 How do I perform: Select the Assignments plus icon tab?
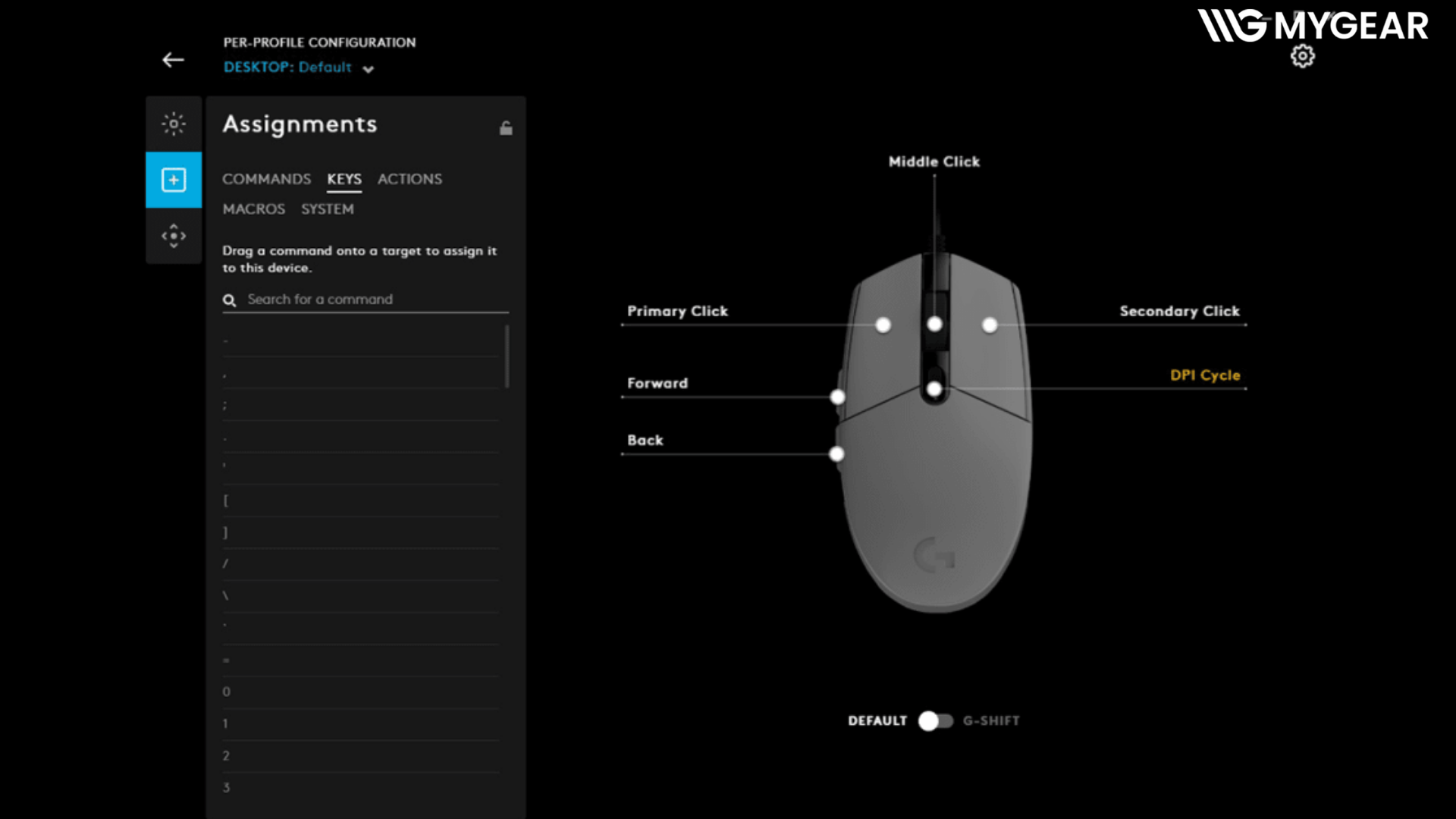(174, 180)
